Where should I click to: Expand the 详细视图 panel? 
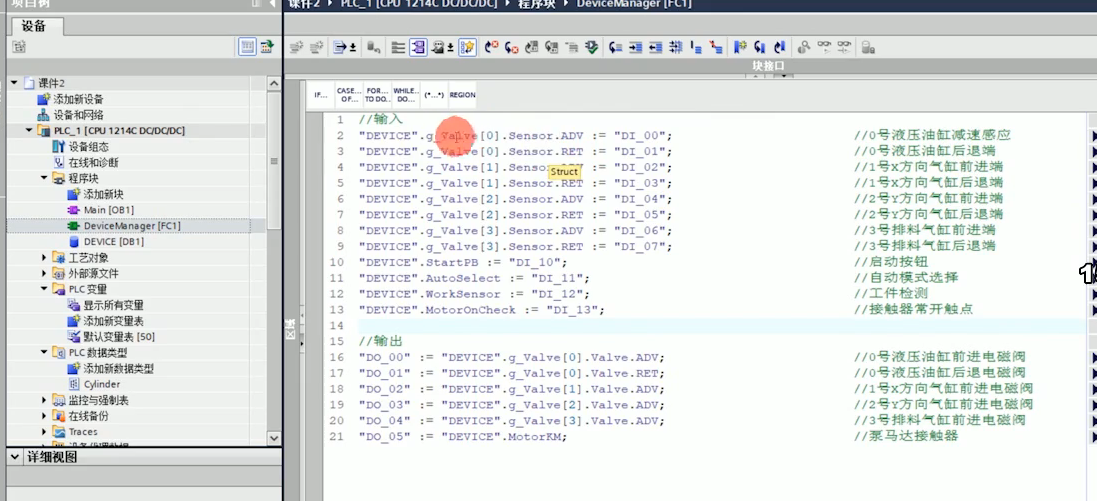tap(13, 457)
